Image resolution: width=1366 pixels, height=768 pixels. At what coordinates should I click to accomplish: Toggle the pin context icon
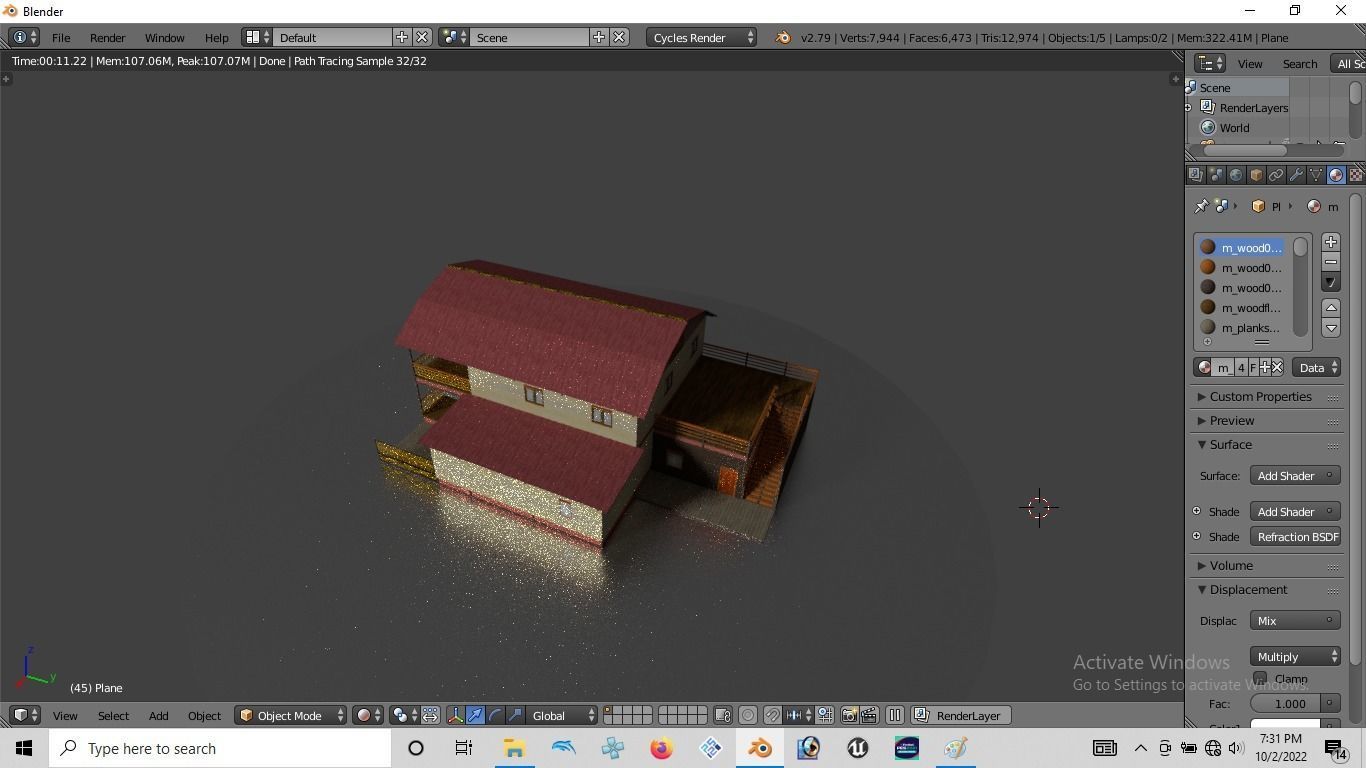(1201, 206)
